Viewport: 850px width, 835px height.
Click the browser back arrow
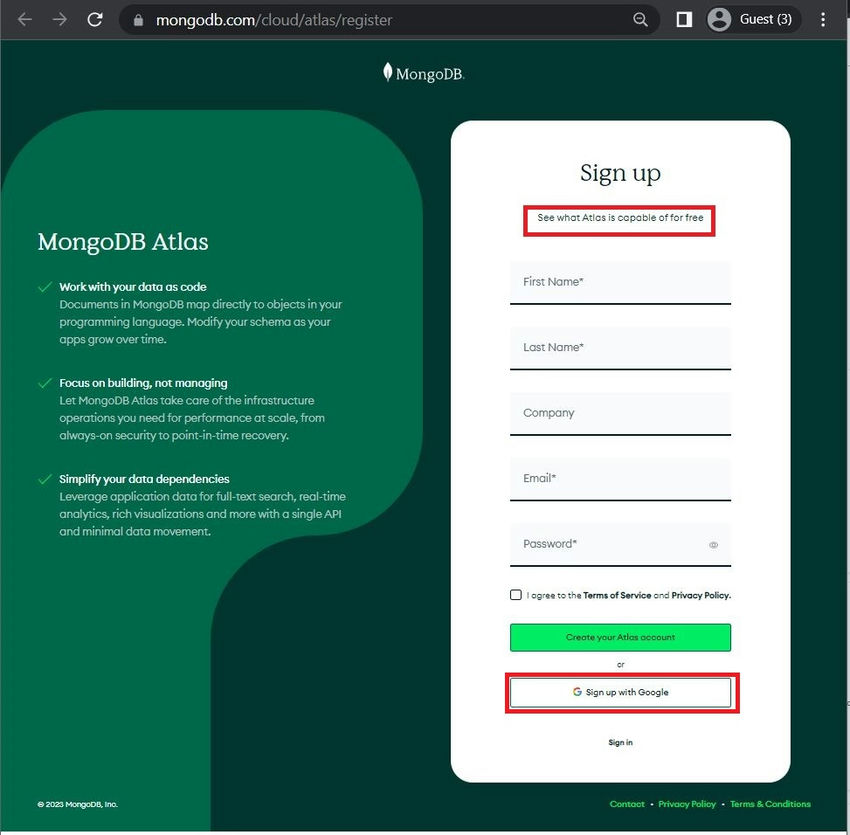(24, 19)
